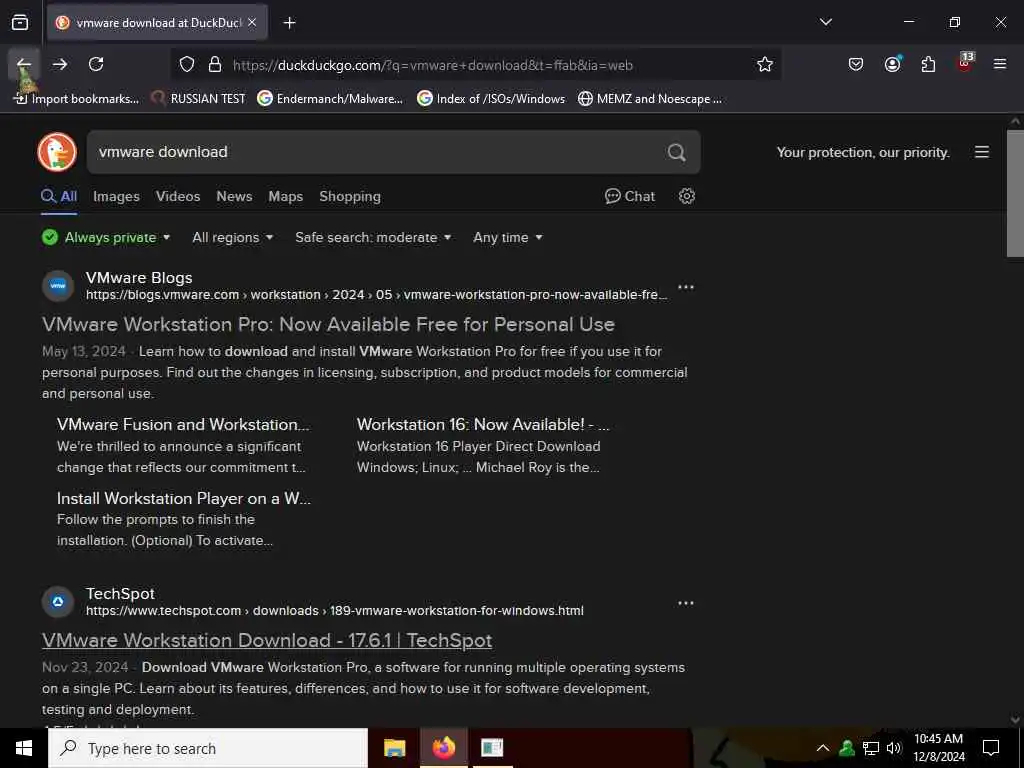Show hidden system tray icons chevron
This screenshot has height=768, width=1024.
pyautogui.click(x=823, y=748)
